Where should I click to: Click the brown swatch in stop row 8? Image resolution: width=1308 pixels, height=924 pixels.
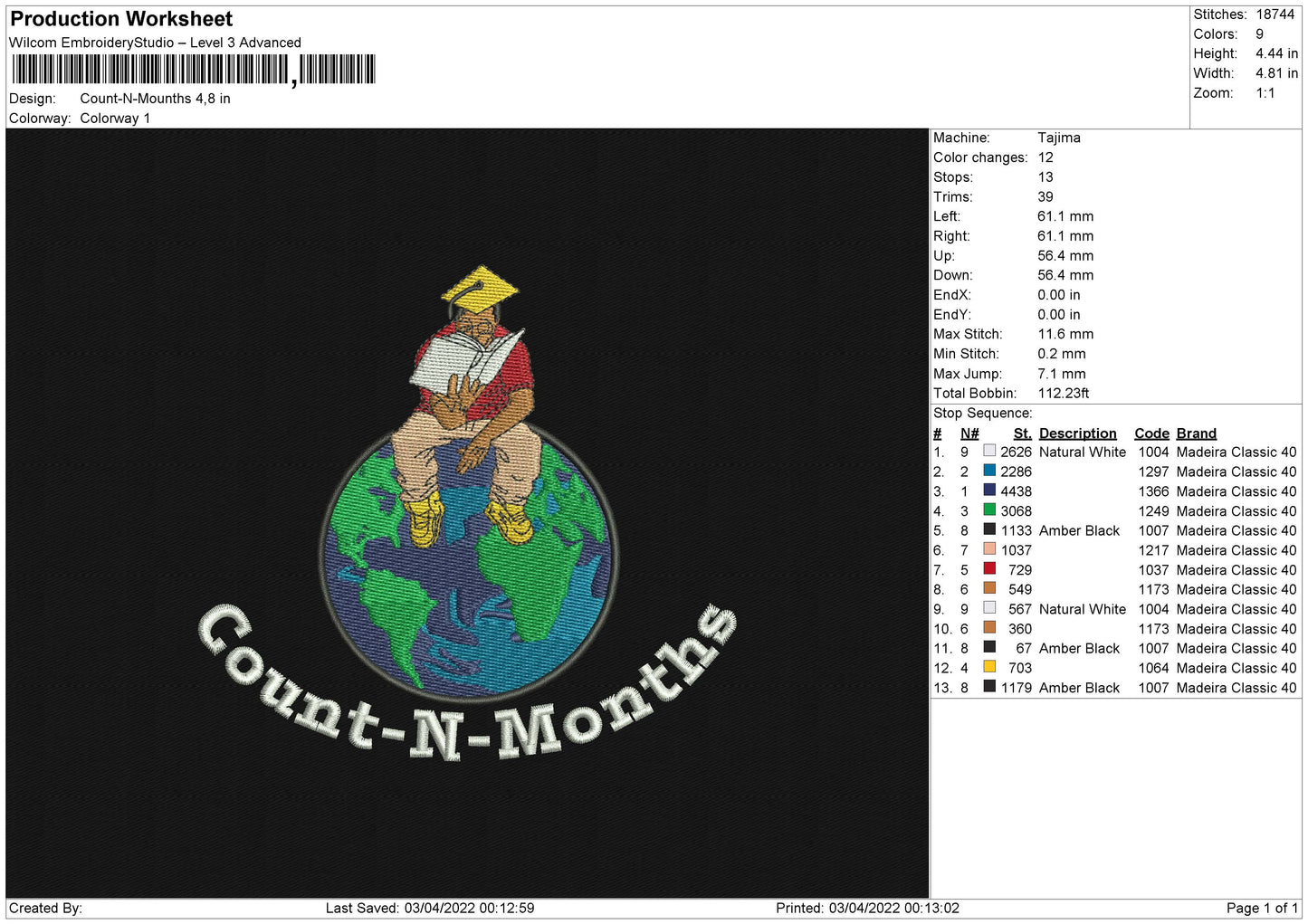989,588
